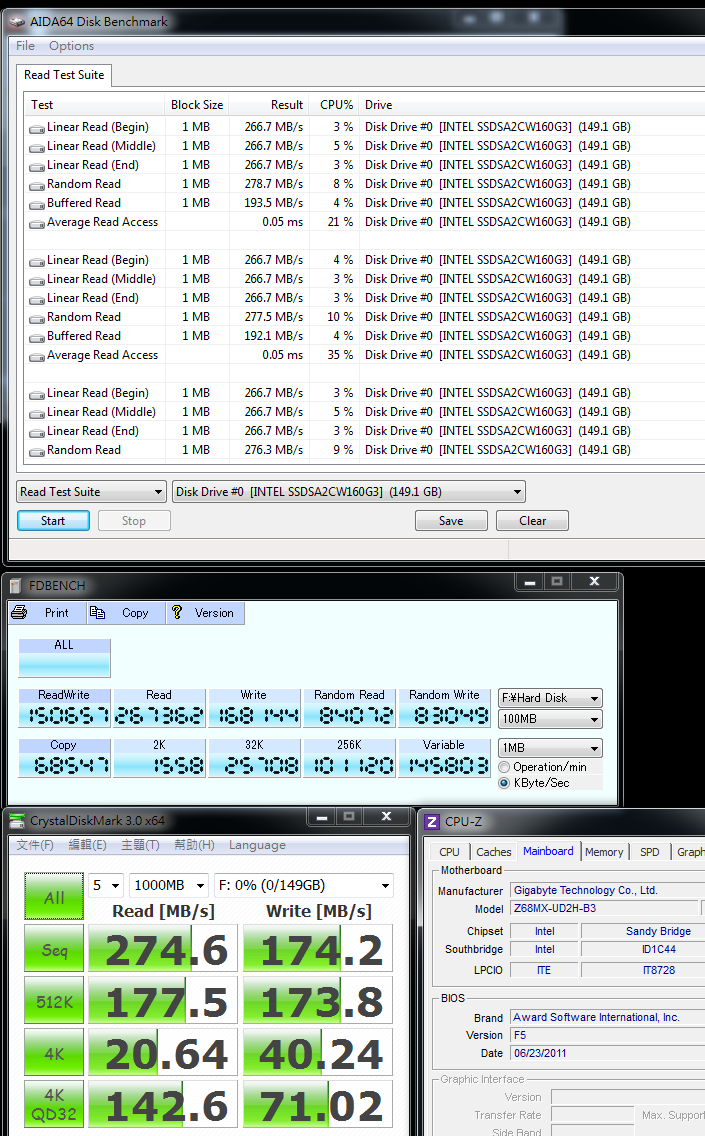Viewport: 705px width, 1136px height.
Task: Select Operation/min radio in FDBENCH
Action: (504, 767)
